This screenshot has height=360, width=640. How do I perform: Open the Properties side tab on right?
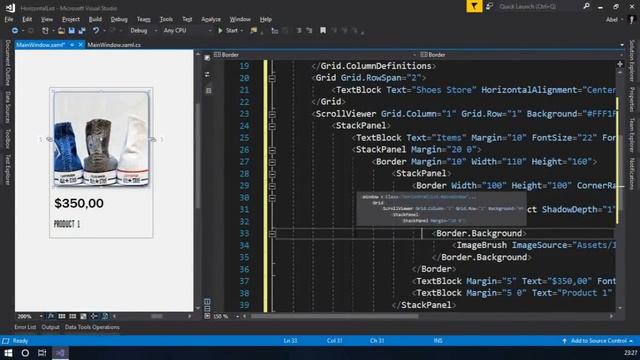pyautogui.click(x=631, y=99)
